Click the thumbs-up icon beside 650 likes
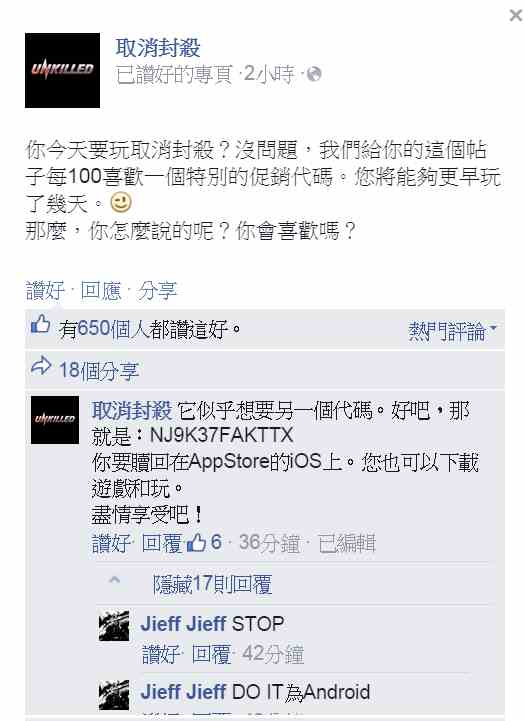Image resolution: width=524 pixels, height=721 pixels. (x=40, y=325)
